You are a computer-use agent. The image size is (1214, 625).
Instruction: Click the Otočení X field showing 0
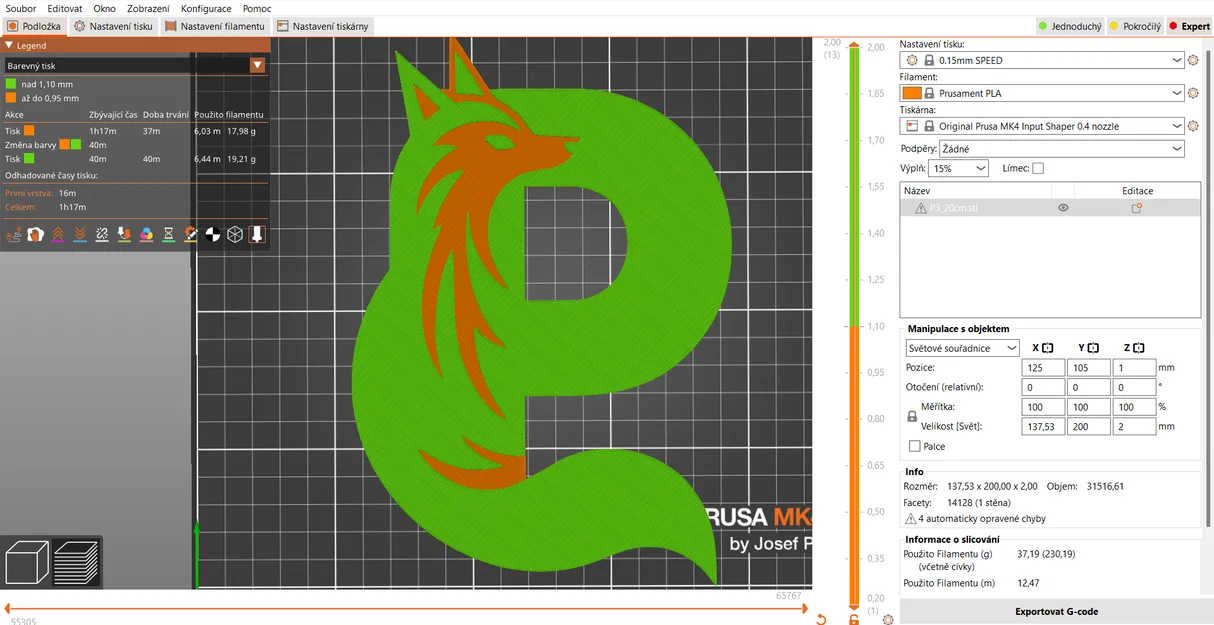[1043, 387]
